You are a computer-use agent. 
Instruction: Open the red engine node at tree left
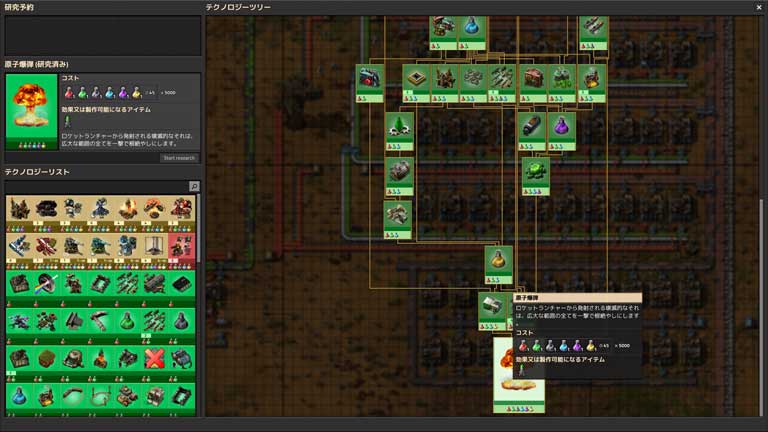[369, 83]
